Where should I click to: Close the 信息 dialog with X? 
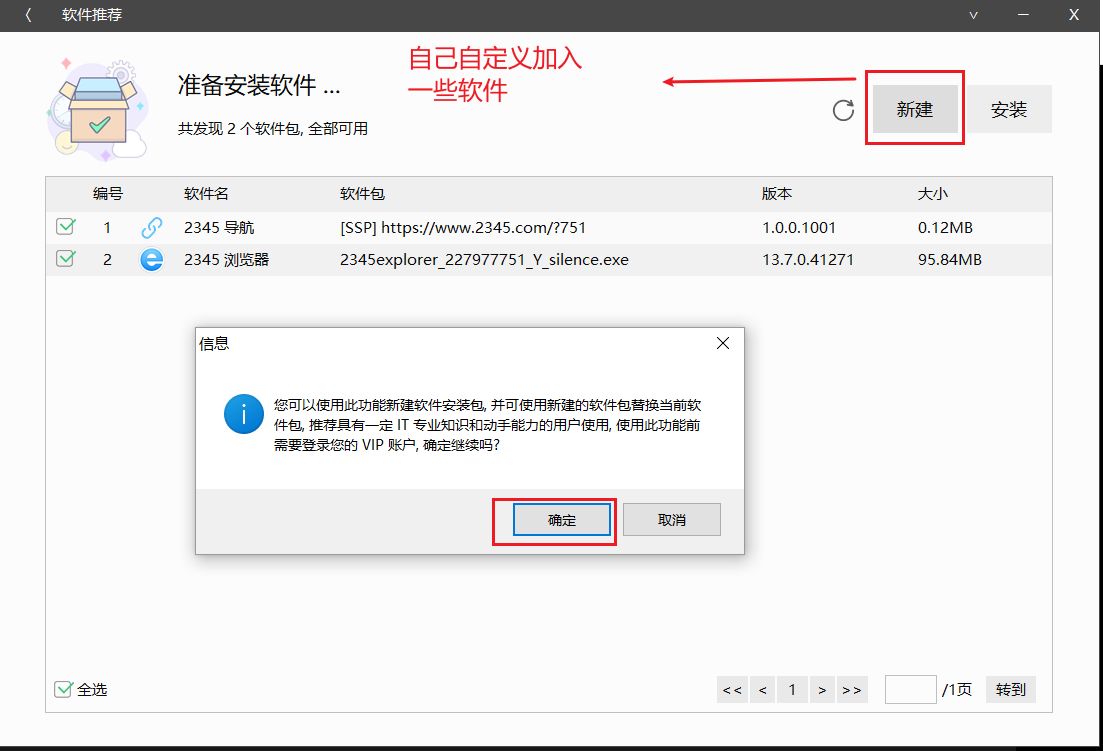(723, 343)
